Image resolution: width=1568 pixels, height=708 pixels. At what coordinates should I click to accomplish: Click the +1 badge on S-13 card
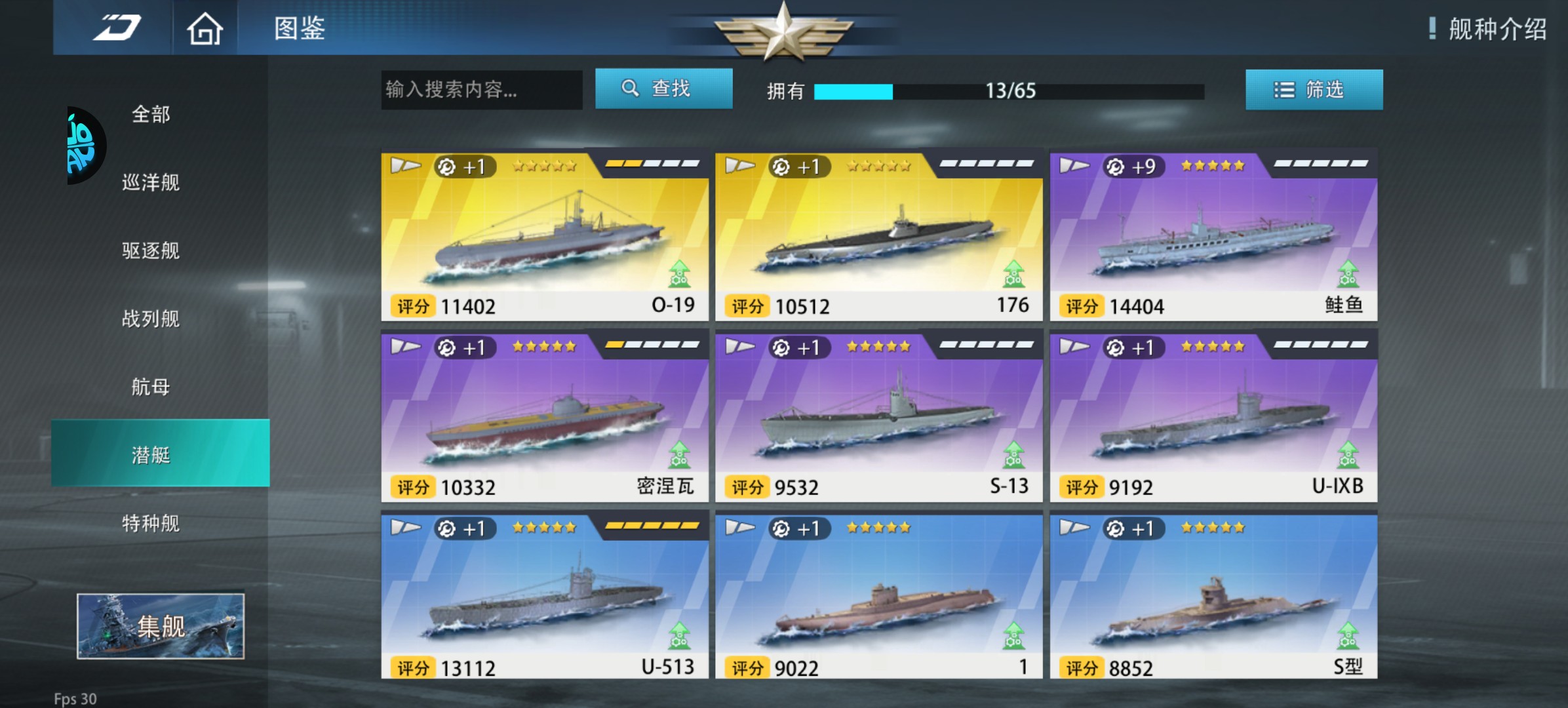tap(798, 347)
